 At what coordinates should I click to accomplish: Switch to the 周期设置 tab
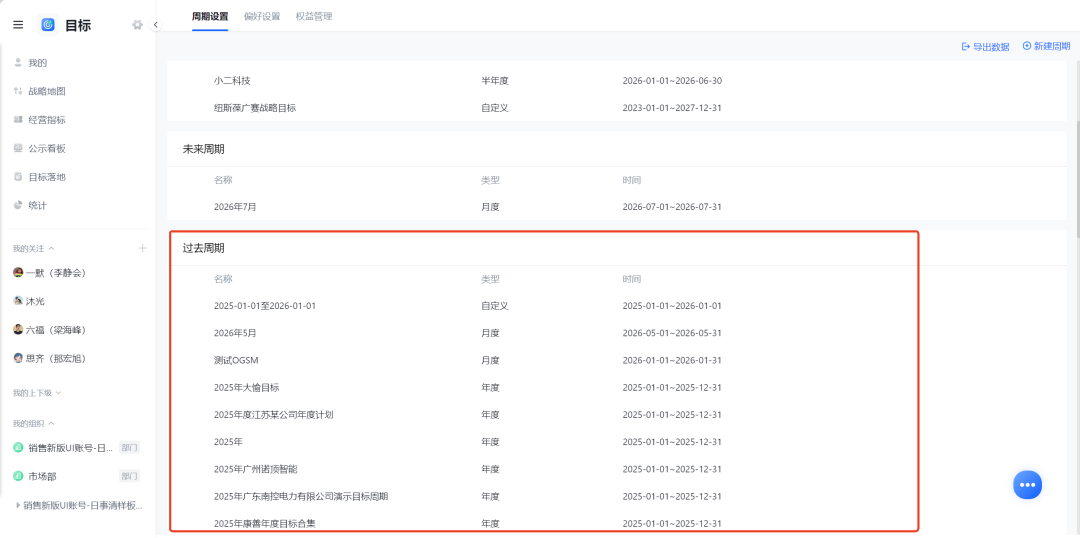pos(210,17)
